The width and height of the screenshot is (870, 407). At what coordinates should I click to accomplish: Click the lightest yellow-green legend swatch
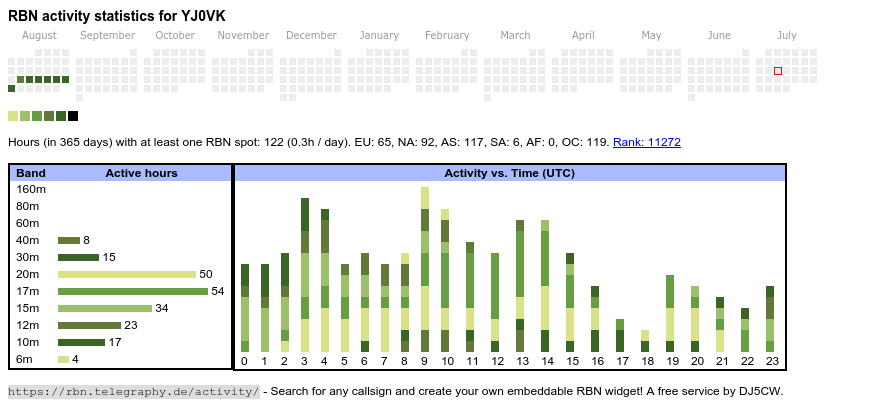click(x=13, y=116)
